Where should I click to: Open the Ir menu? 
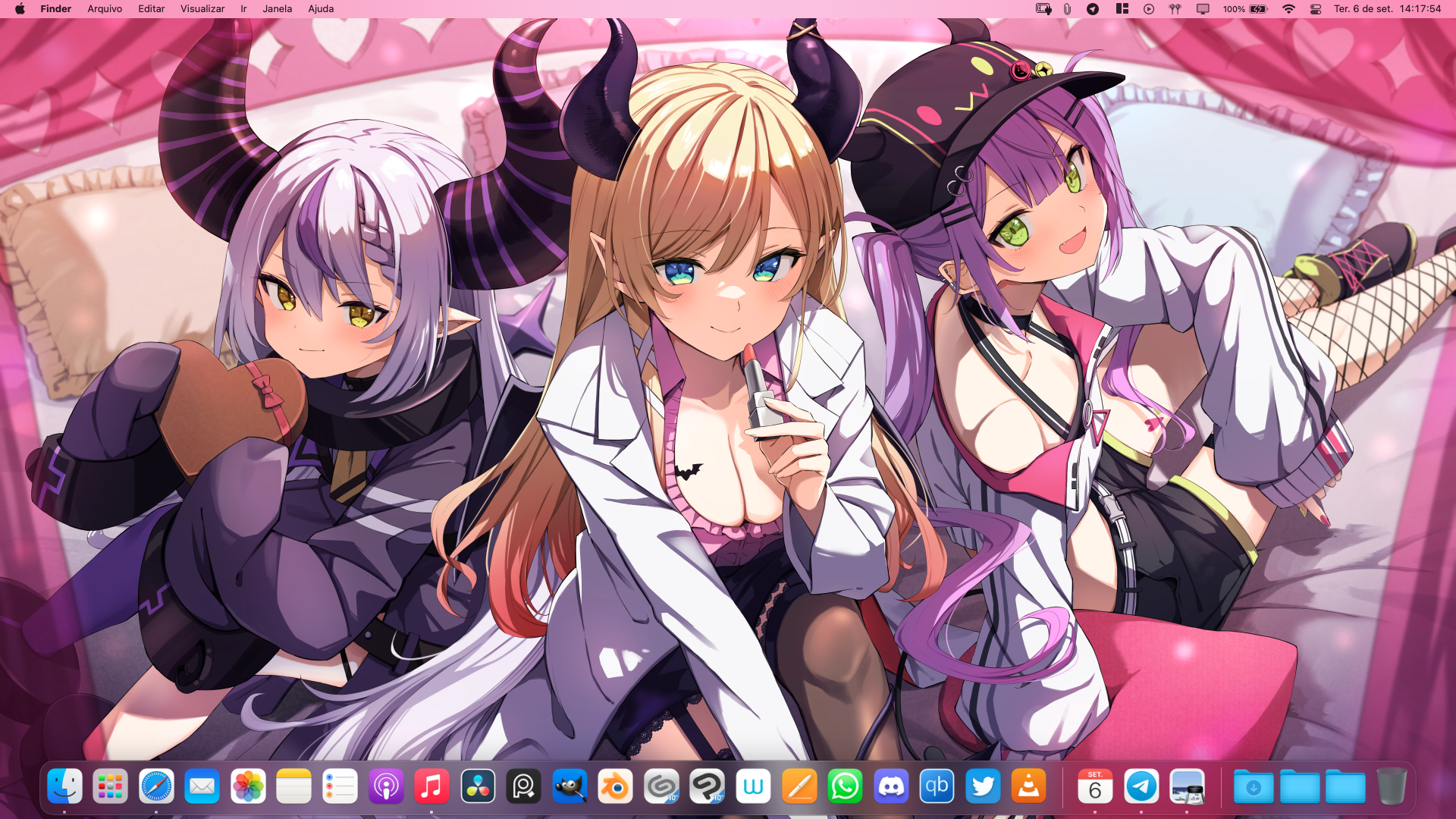point(243,9)
